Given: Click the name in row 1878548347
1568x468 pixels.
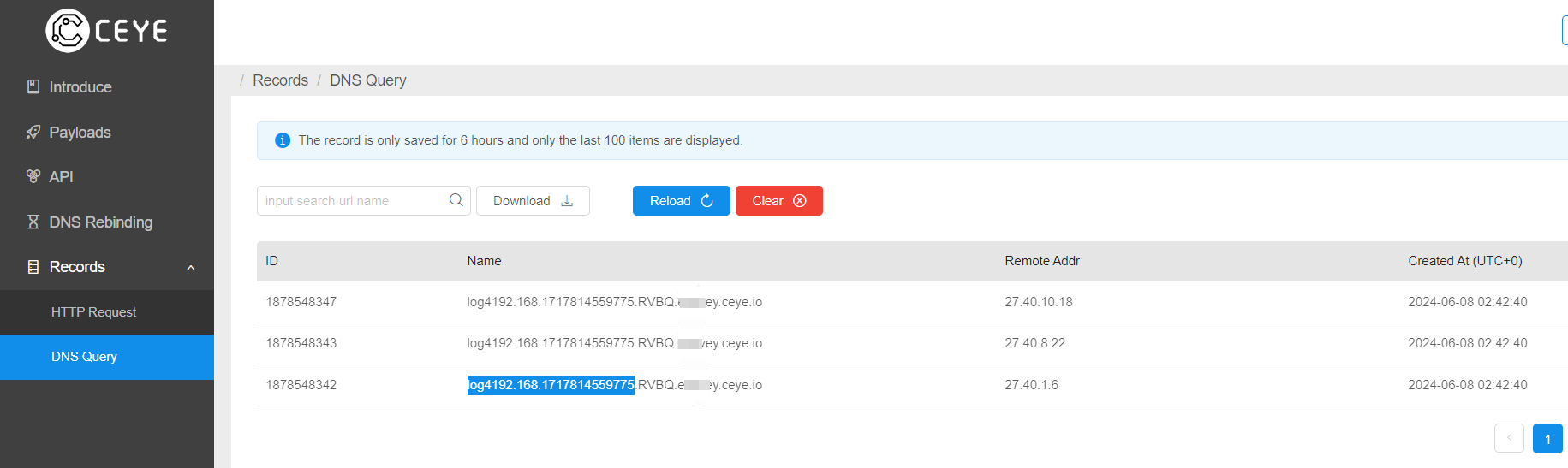Looking at the screenshot, I should (x=614, y=302).
